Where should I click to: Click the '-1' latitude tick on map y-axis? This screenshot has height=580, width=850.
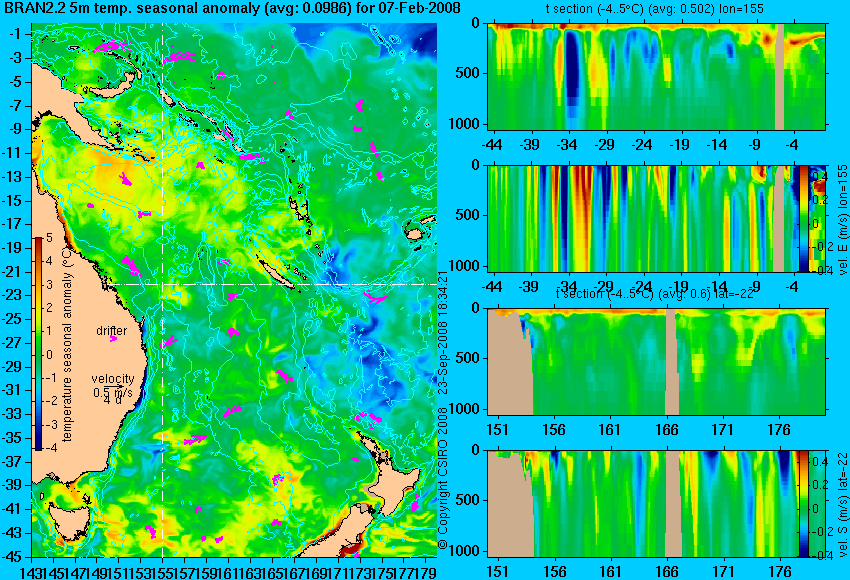[14, 34]
